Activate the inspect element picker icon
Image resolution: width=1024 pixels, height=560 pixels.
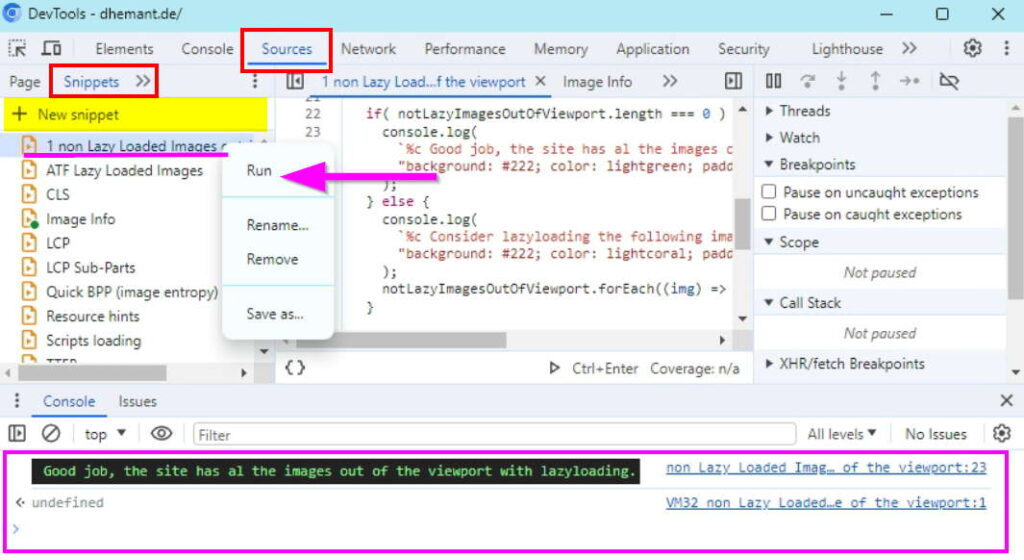(x=17, y=48)
